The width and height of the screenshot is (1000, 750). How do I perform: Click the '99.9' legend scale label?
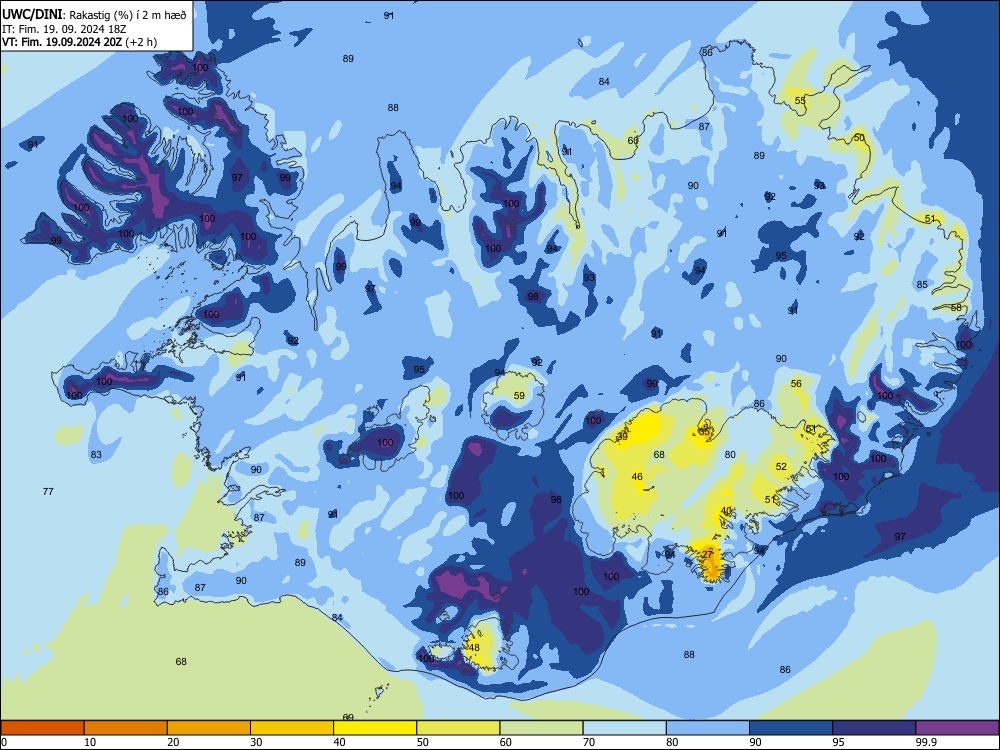point(925,742)
